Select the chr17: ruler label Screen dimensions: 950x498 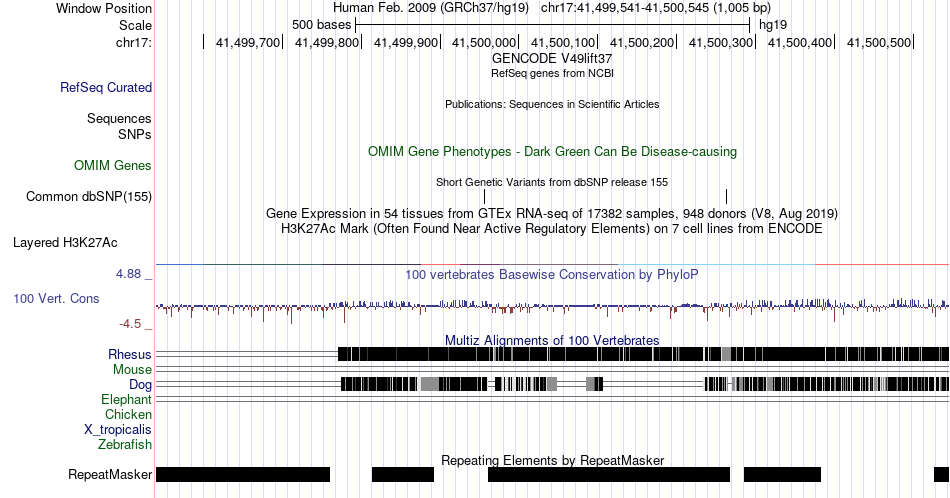[134, 42]
